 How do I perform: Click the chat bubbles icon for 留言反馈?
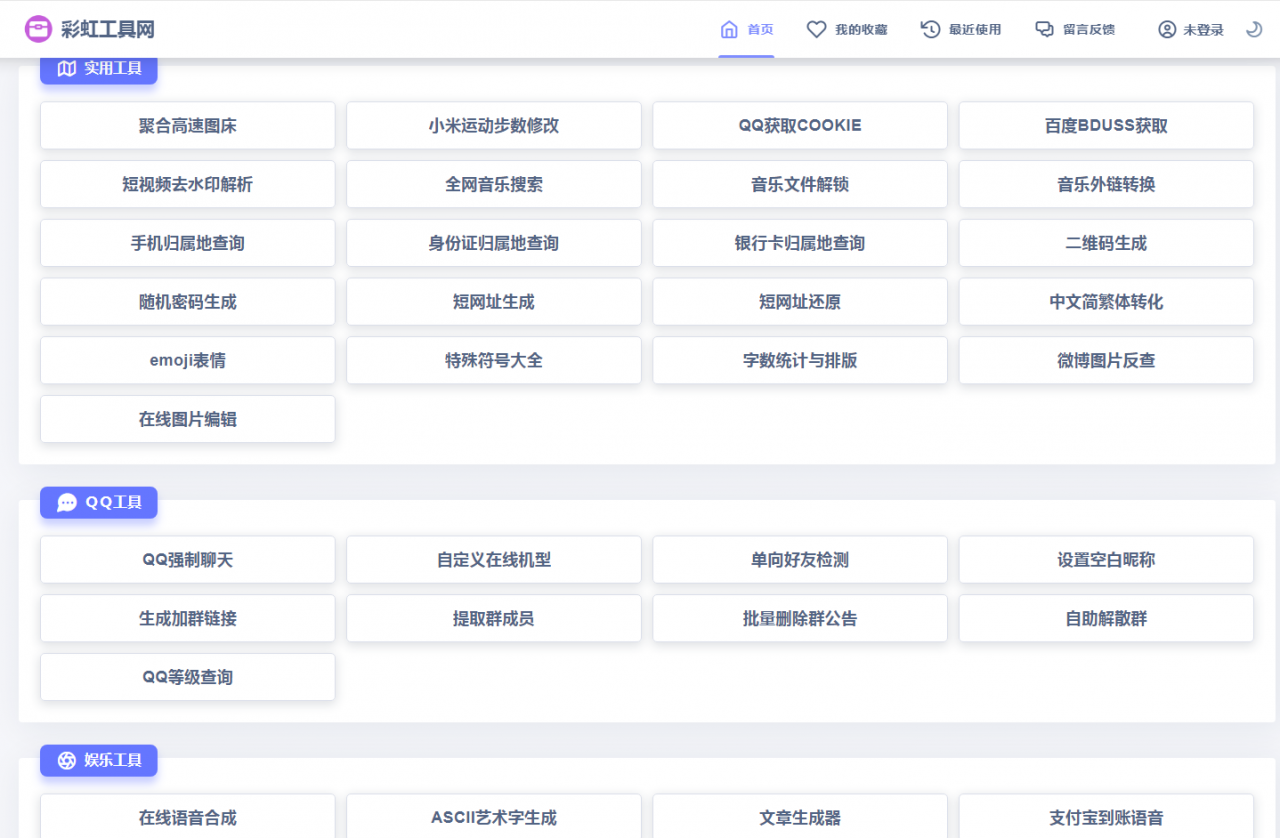(x=1044, y=29)
